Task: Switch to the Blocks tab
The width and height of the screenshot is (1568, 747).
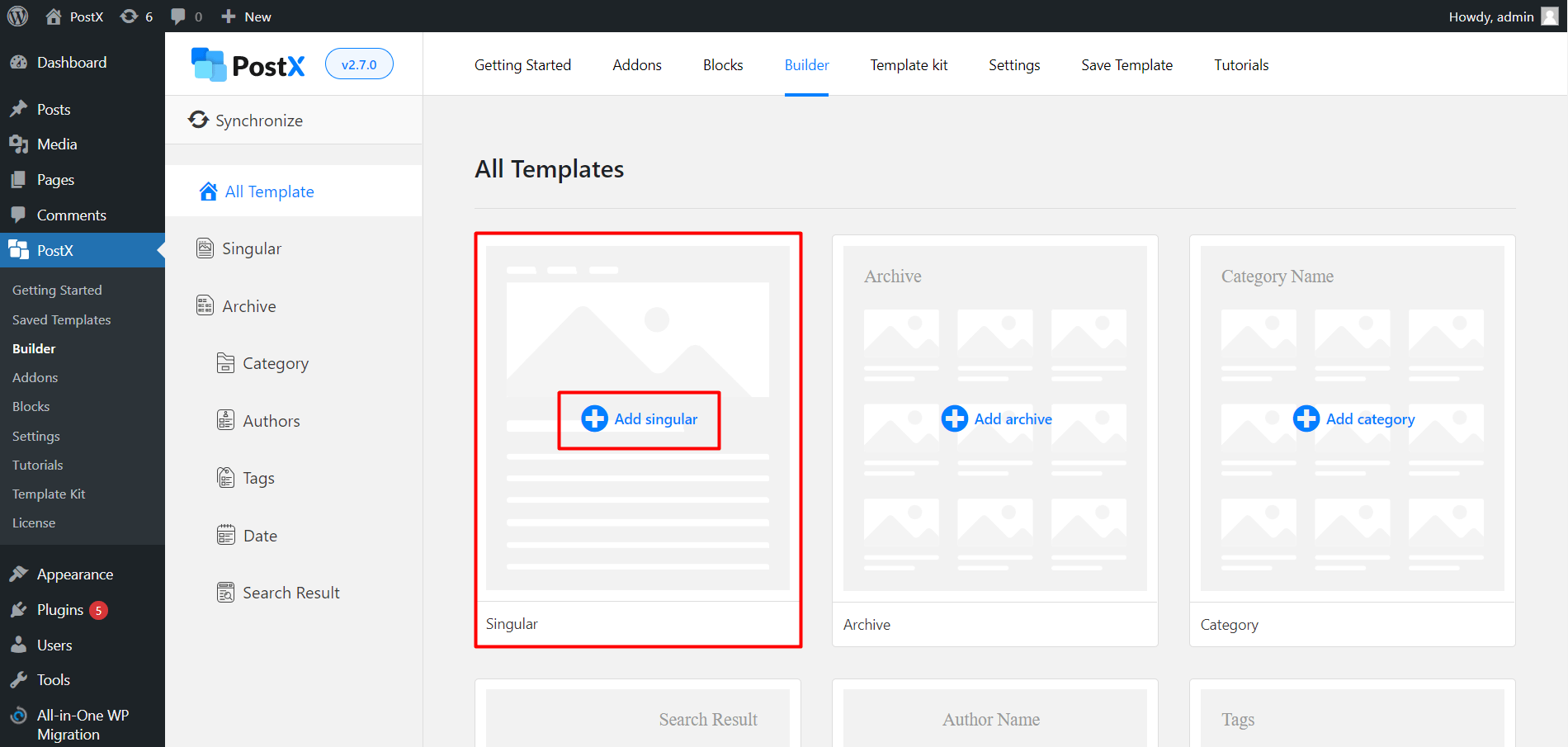Action: point(723,65)
